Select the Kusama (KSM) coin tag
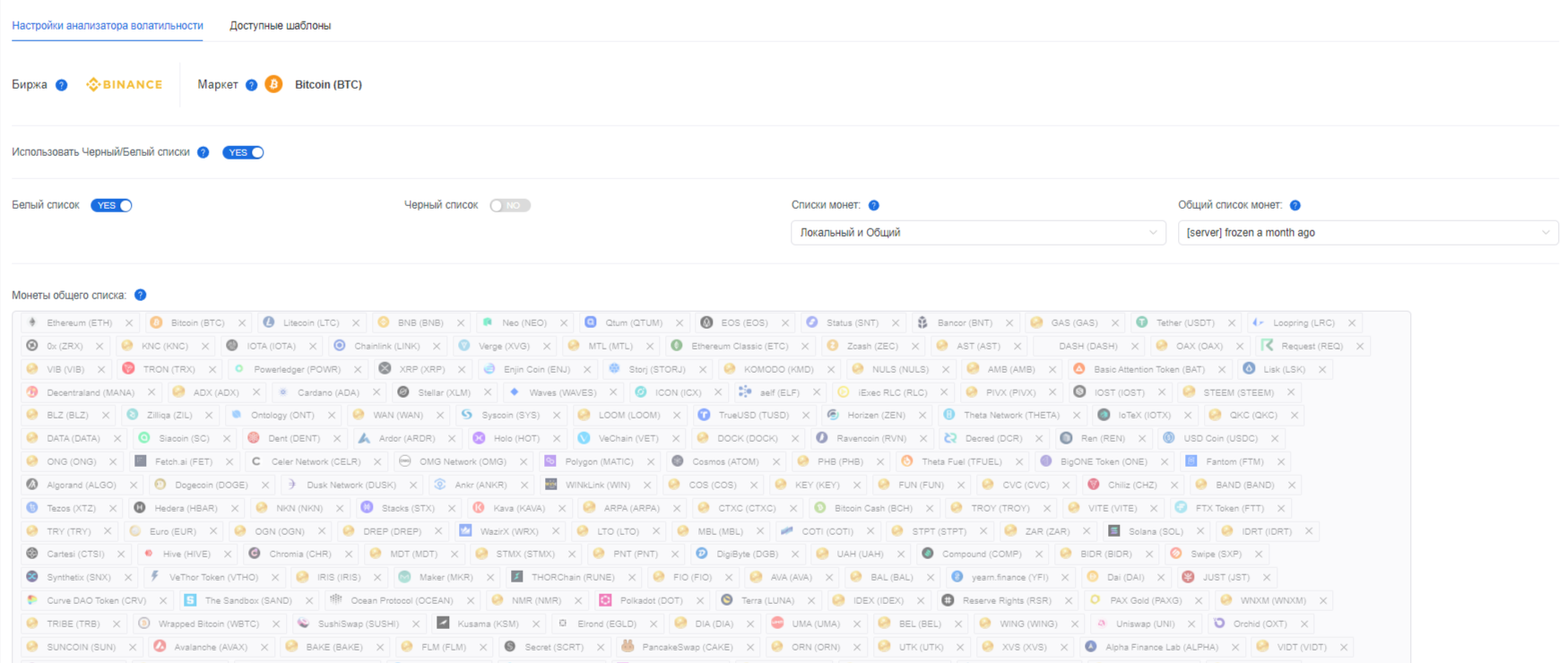The width and height of the screenshot is (1568, 663). tap(488, 624)
